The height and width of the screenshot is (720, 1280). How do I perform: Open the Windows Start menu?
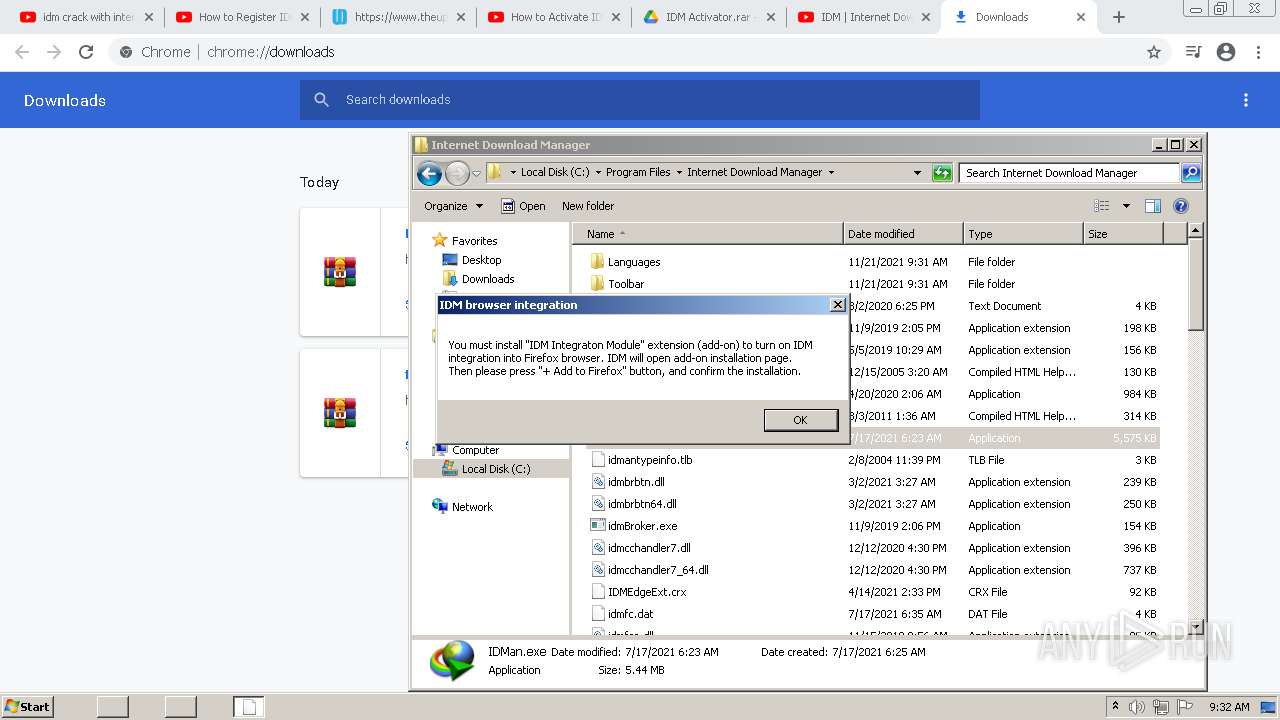click(27, 706)
